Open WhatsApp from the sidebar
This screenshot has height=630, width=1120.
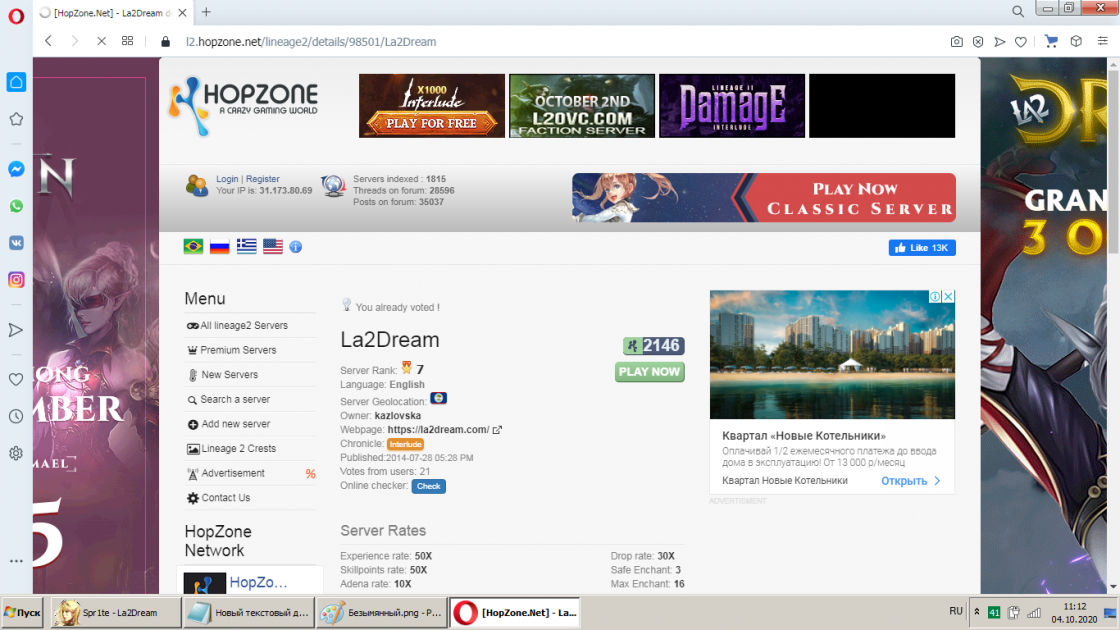pos(16,206)
